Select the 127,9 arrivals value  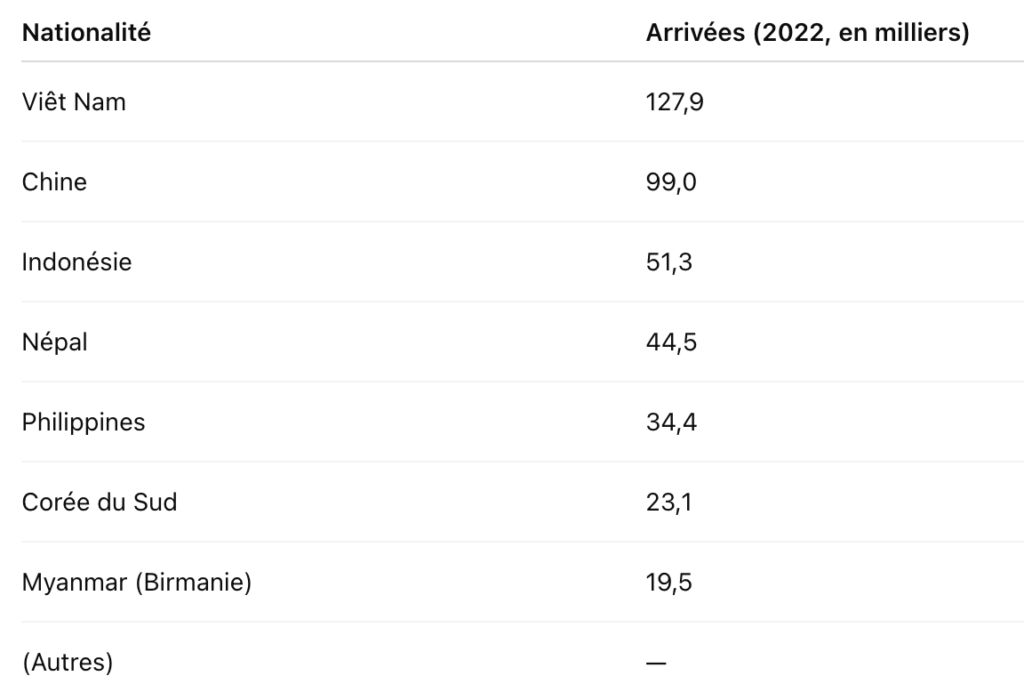point(675,102)
